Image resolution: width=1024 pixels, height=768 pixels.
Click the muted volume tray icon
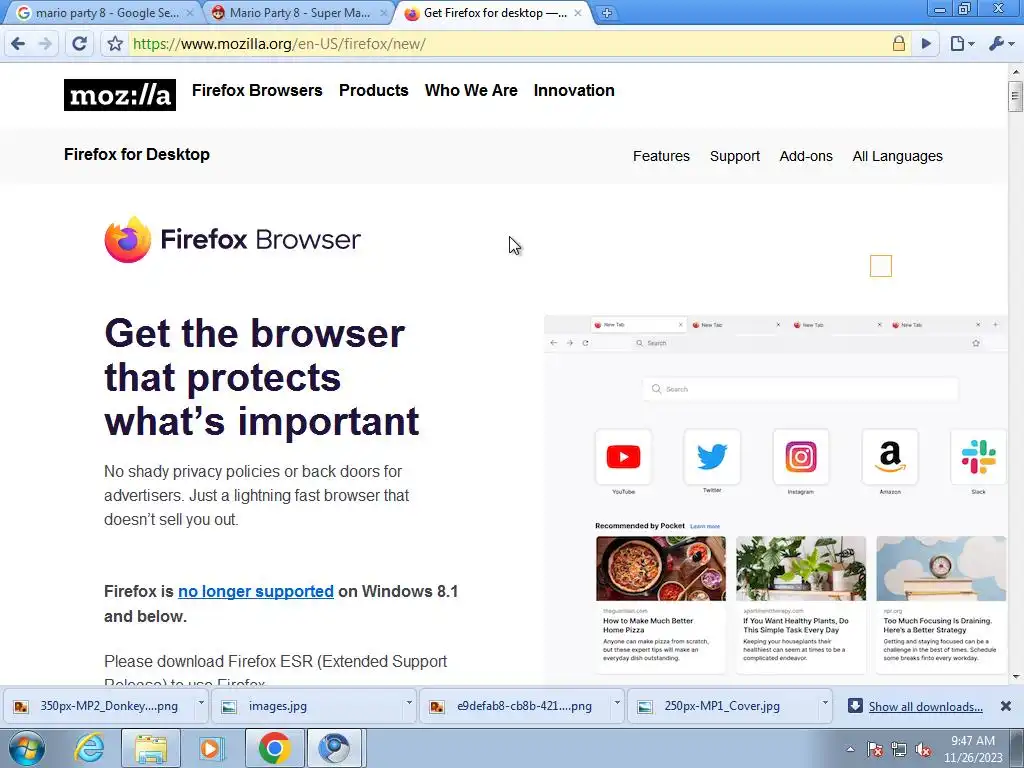click(923, 750)
